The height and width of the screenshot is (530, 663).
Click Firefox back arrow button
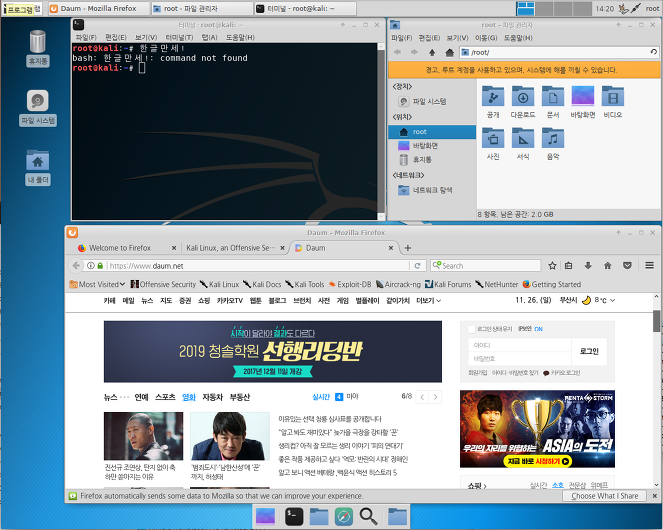(x=76, y=266)
